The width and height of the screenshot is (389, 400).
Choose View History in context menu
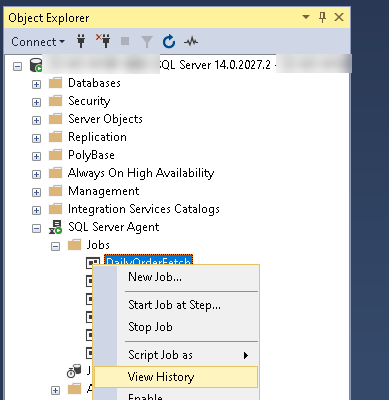pyautogui.click(x=176, y=377)
